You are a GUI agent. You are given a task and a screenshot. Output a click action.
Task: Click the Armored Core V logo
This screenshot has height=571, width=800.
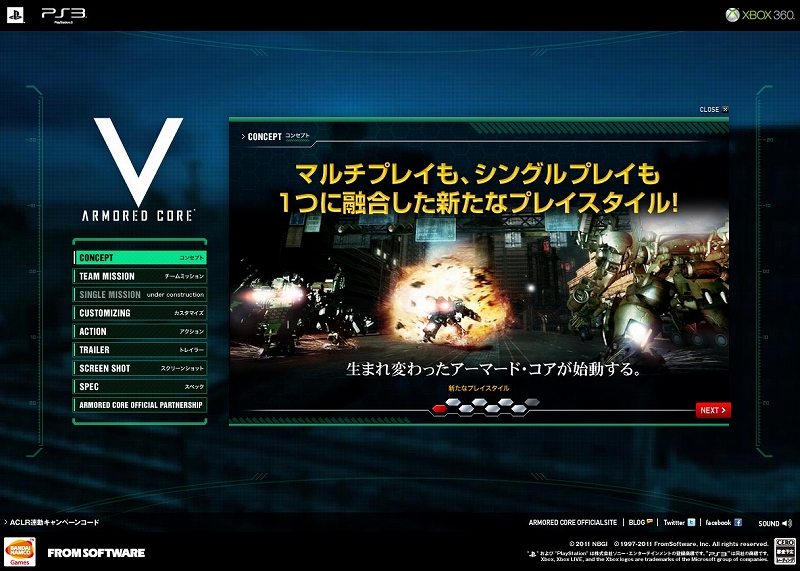click(x=138, y=170)
